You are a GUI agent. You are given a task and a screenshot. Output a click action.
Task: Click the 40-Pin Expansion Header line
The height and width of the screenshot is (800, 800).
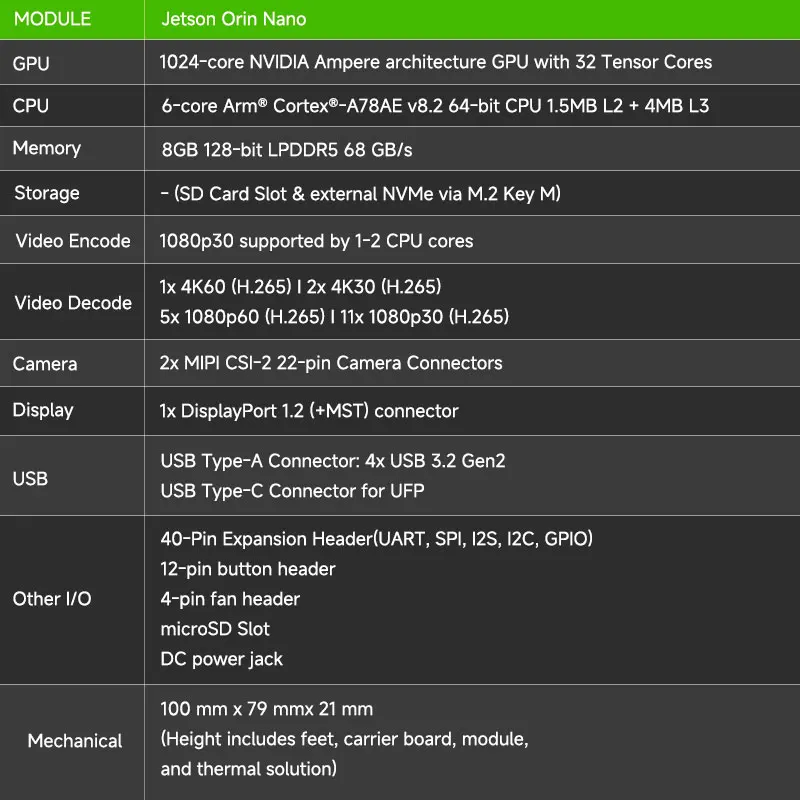coord(376,539)
